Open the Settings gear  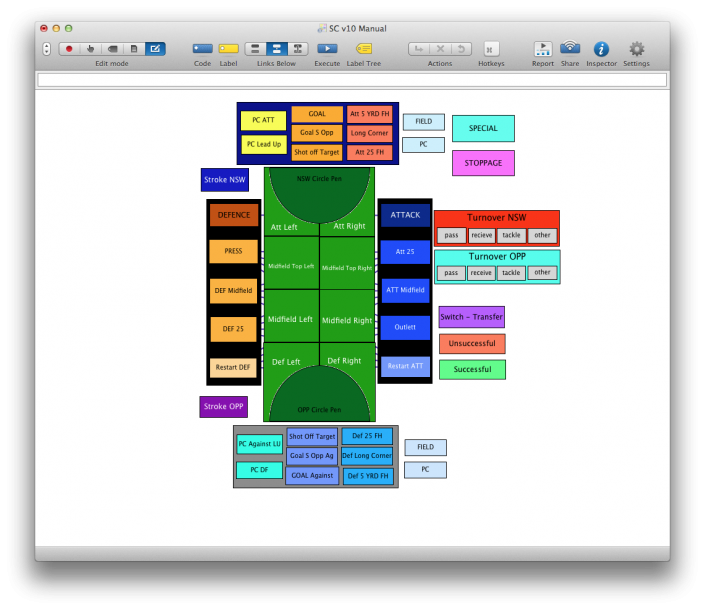636,48
